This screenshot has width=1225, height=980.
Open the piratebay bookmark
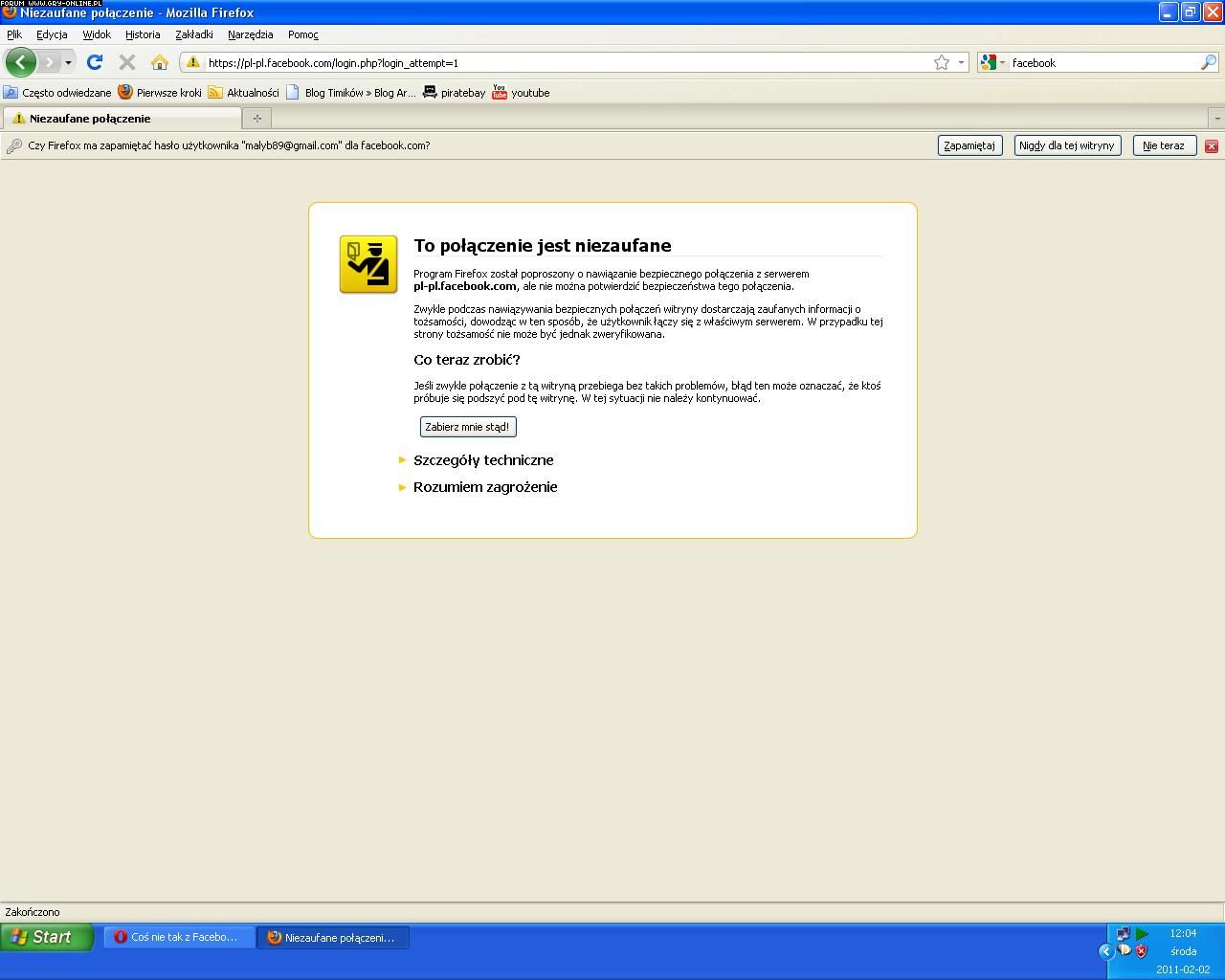pyautogui.click(x=454, y=93)
